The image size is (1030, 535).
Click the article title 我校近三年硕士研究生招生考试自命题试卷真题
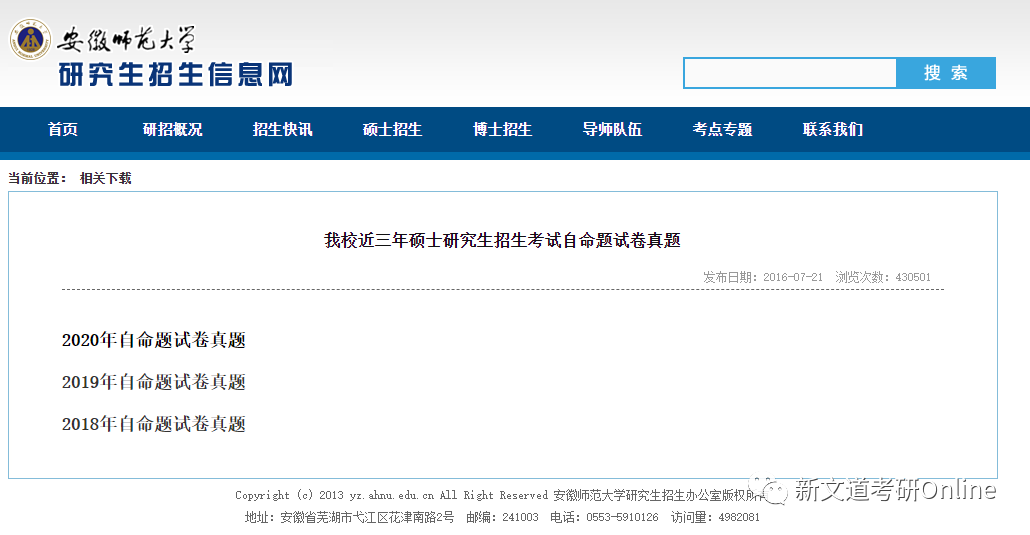502,240
